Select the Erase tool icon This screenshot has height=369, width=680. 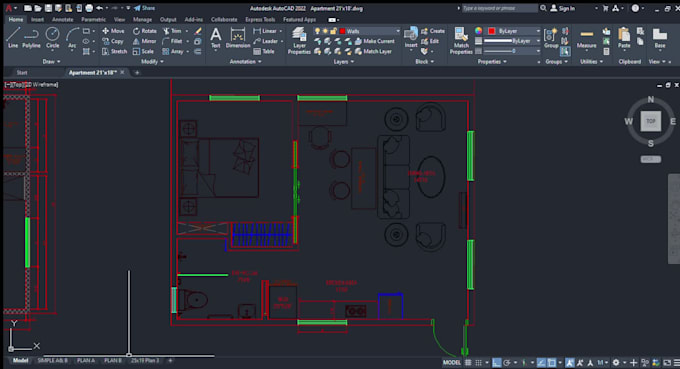coord(198,31)
